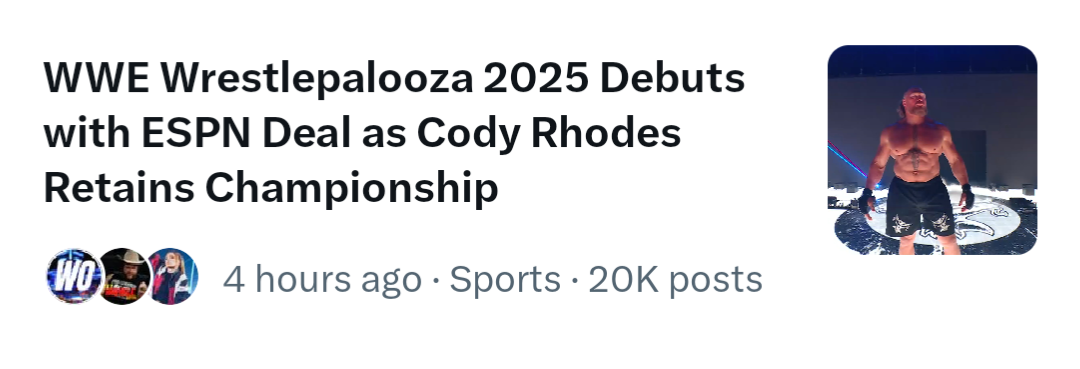
Task: Open the WWE Wrestlepalooza 2025 headline
Action: coord(394,132)
